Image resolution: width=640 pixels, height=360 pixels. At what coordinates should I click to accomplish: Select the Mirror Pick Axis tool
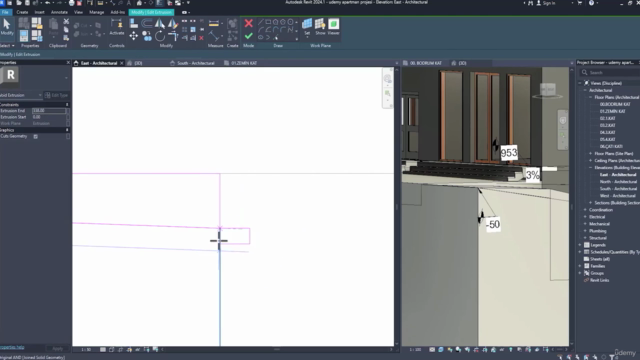(x=160, y=24)
